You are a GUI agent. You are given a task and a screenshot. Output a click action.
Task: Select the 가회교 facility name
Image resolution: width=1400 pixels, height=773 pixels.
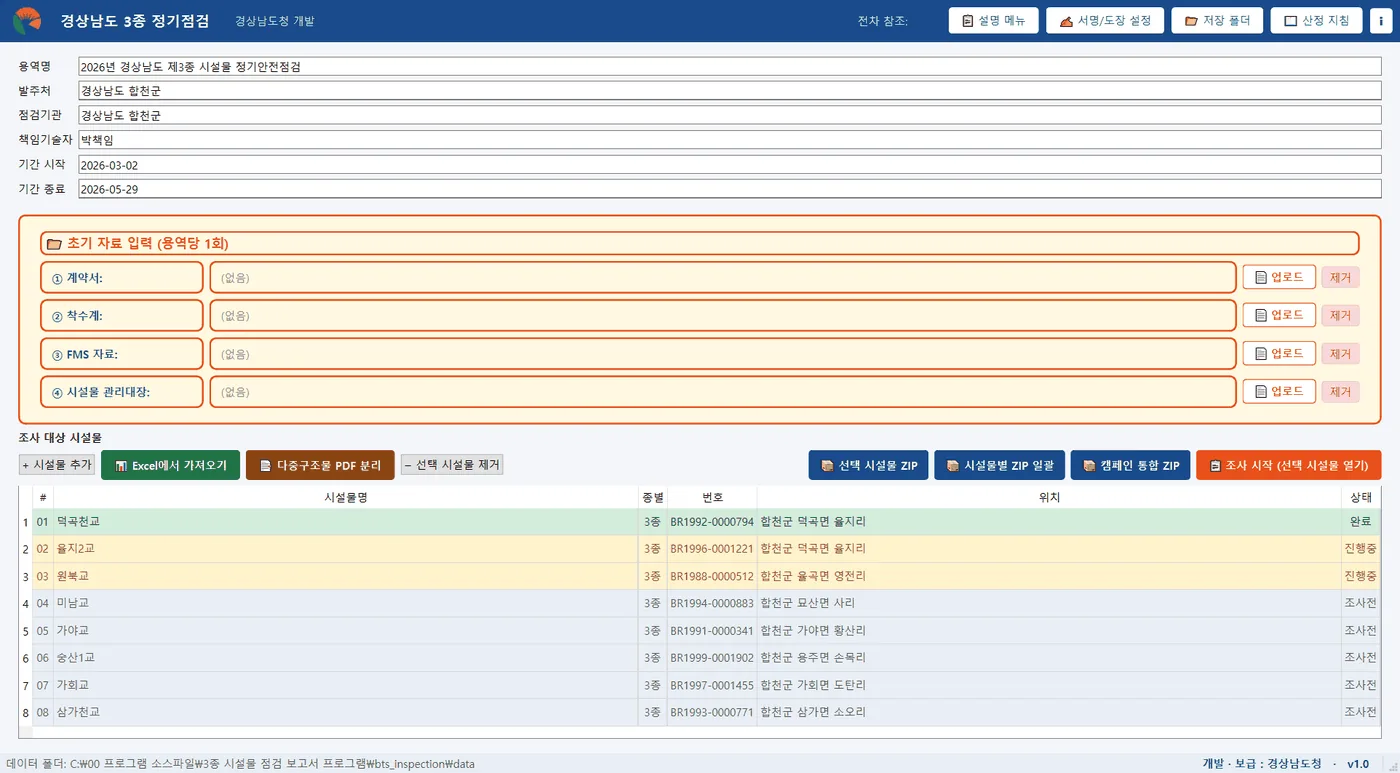pyautogui.click(x=73, y=685)
